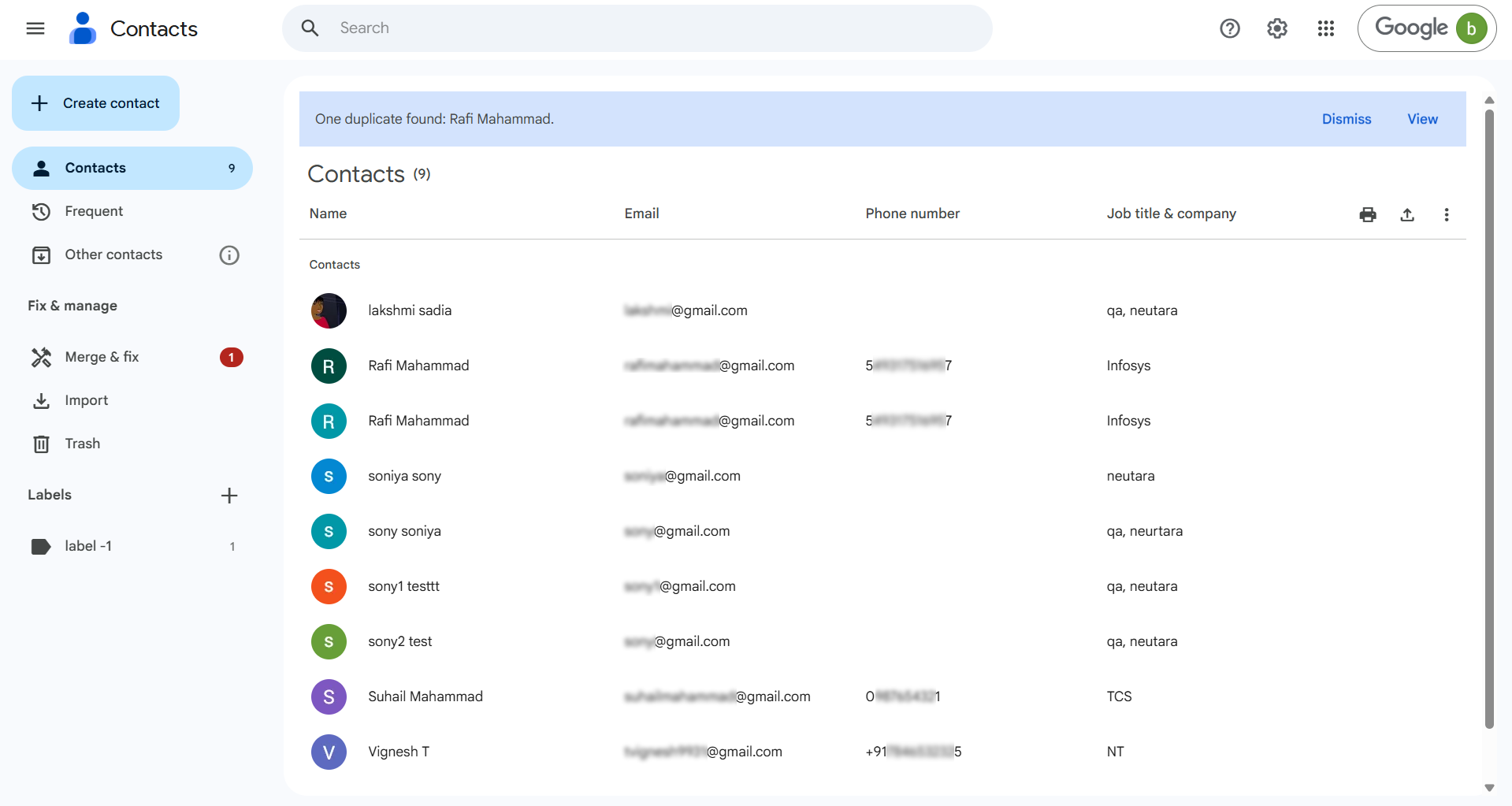Image resolution: width=1512 pixels, height=806 pixels.
Task: Open list more options three-dot menu
Action: pos(1447,214)
